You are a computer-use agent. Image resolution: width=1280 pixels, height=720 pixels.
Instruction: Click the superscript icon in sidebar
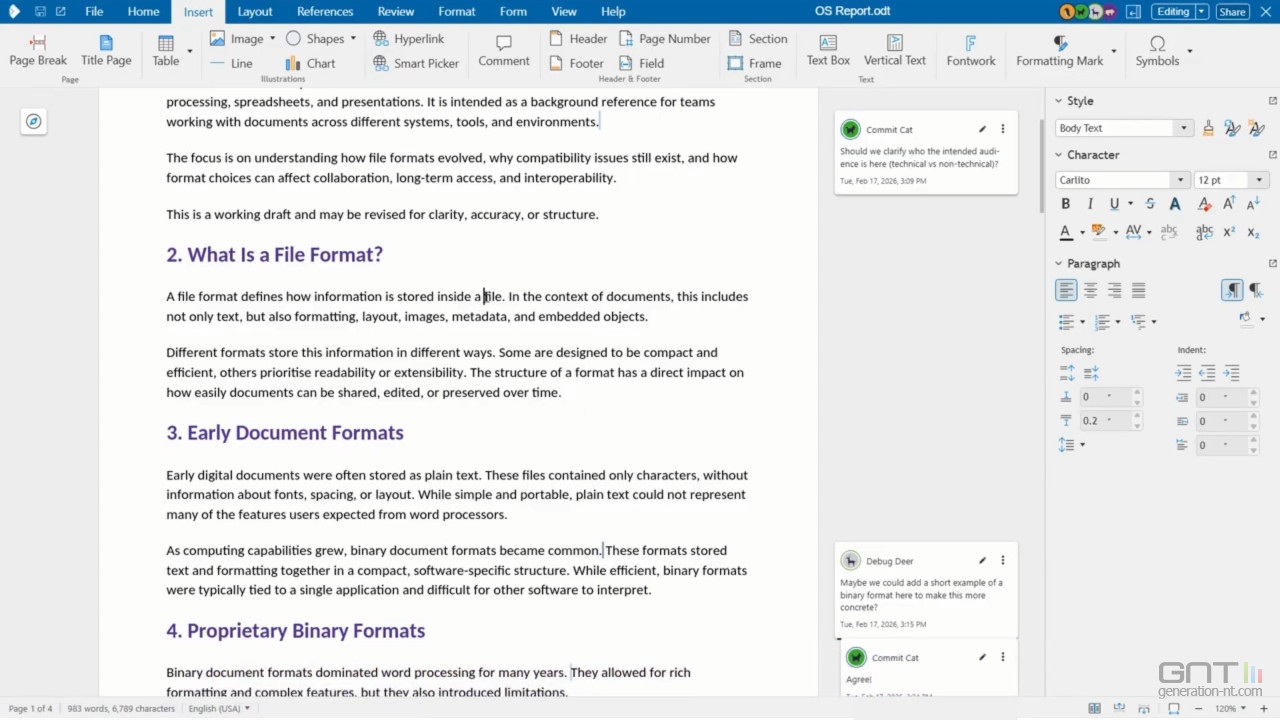(1229, 232)
